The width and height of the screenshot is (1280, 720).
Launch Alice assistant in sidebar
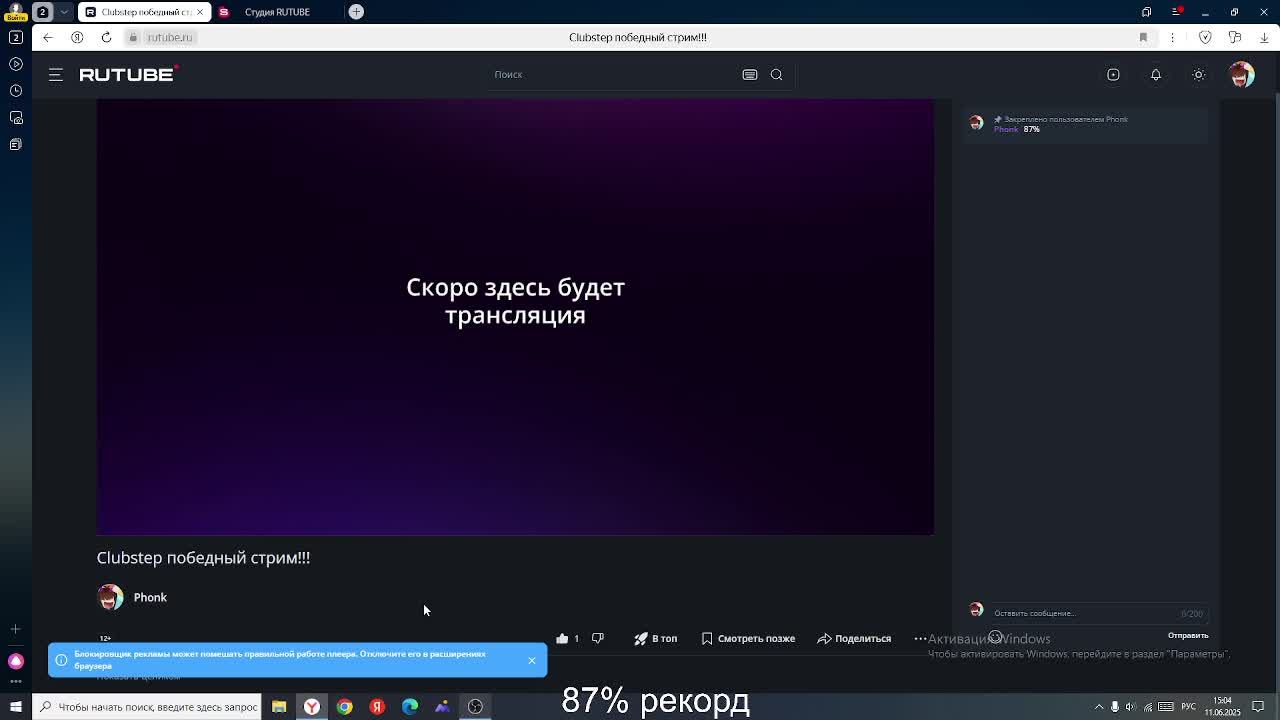pos(15,661)
